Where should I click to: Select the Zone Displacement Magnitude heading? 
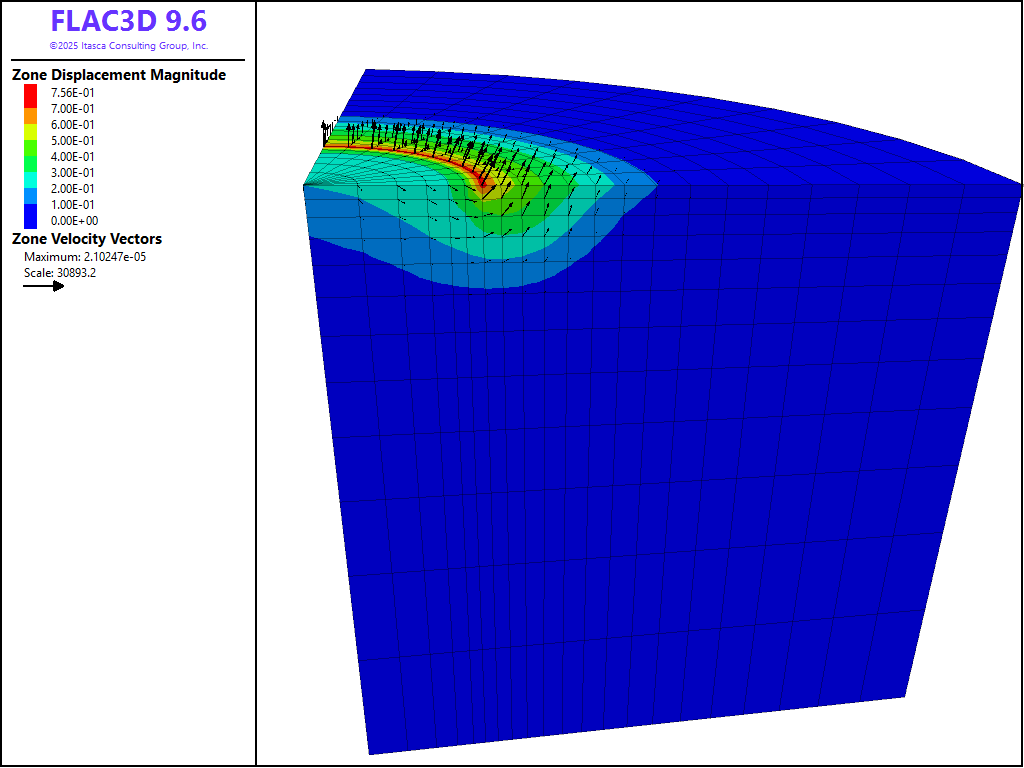118,75
